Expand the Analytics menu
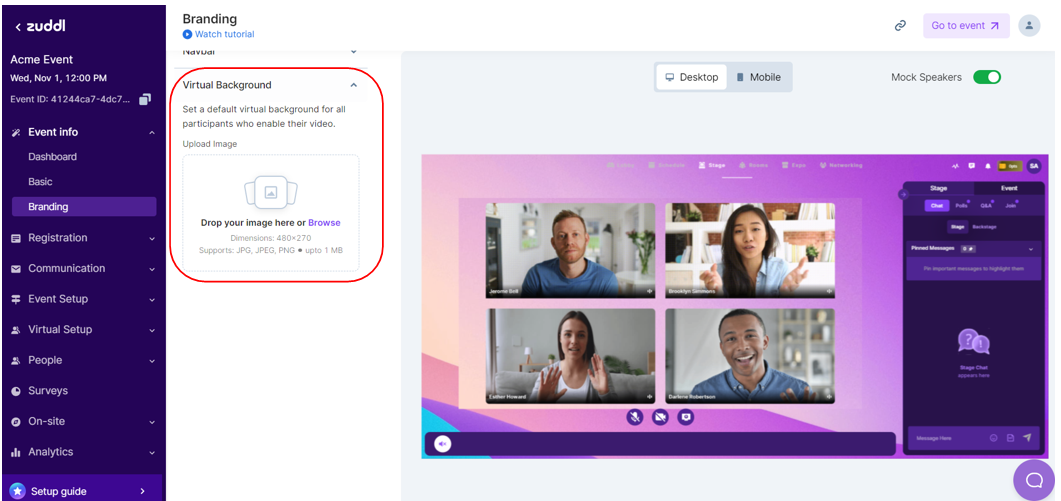Image resolution: width=1061 pixels, height=501 pixels. 152,452
